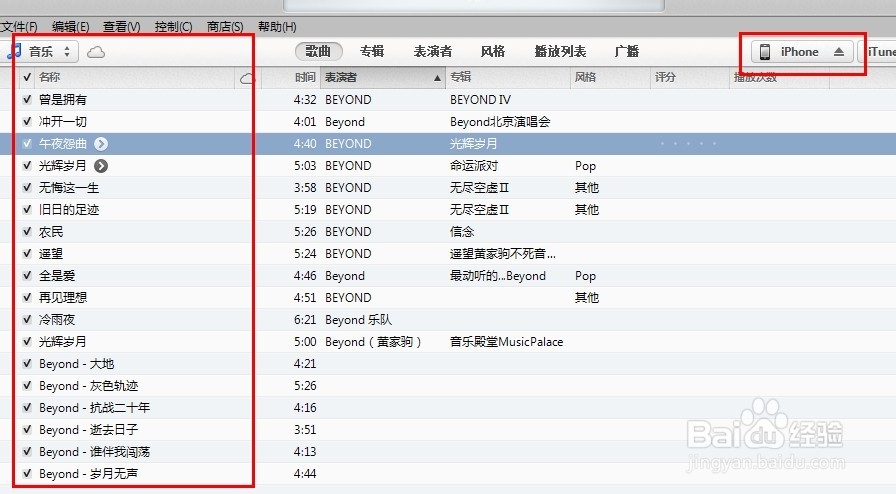896x494 pixels.
Task: Select duration 6:21 cell
Action: pyautogui.click(x=305, y=320)
